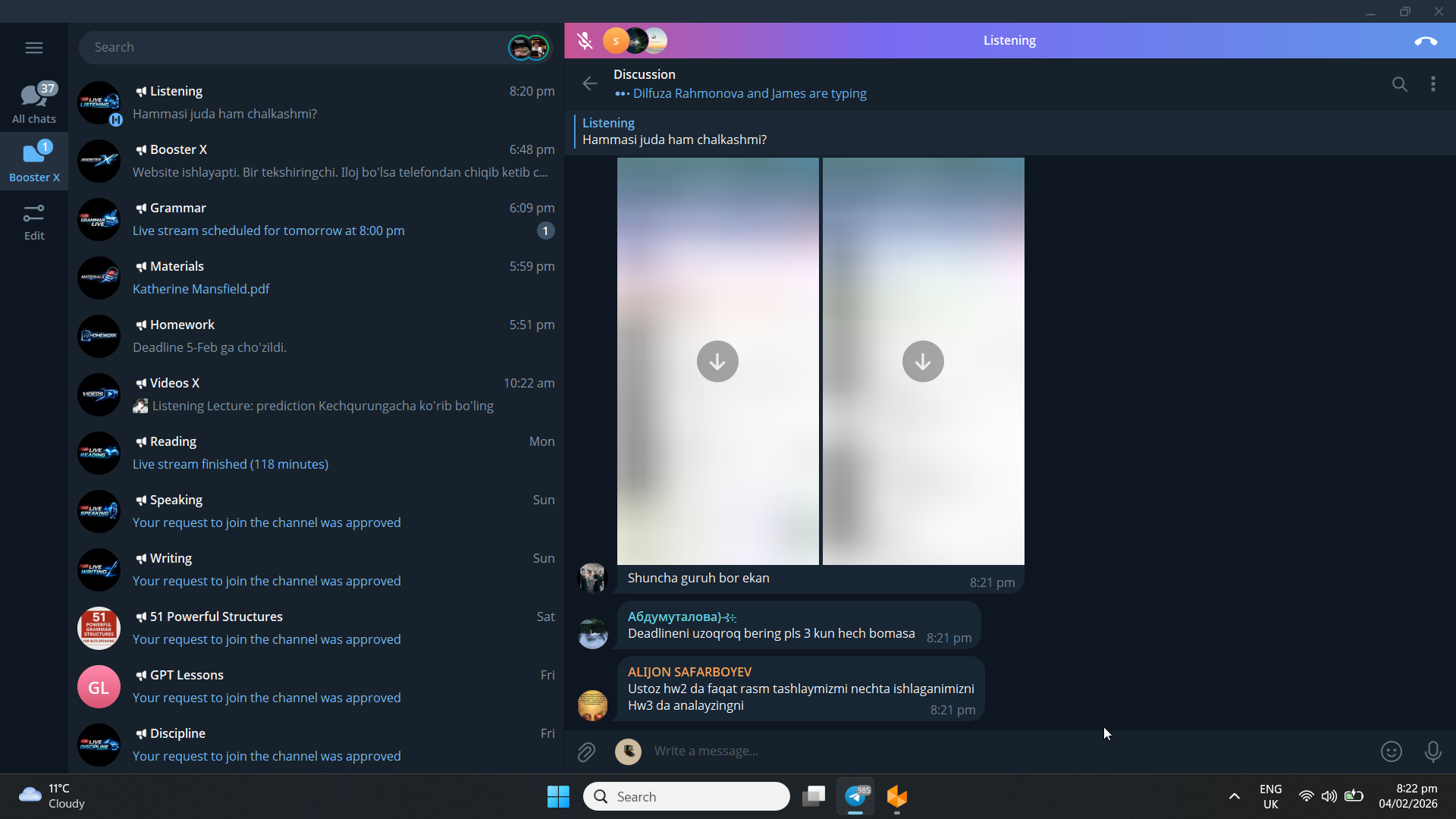Switch to All chats folder
Screen dimensions: 1456x819
click(34, 103)
